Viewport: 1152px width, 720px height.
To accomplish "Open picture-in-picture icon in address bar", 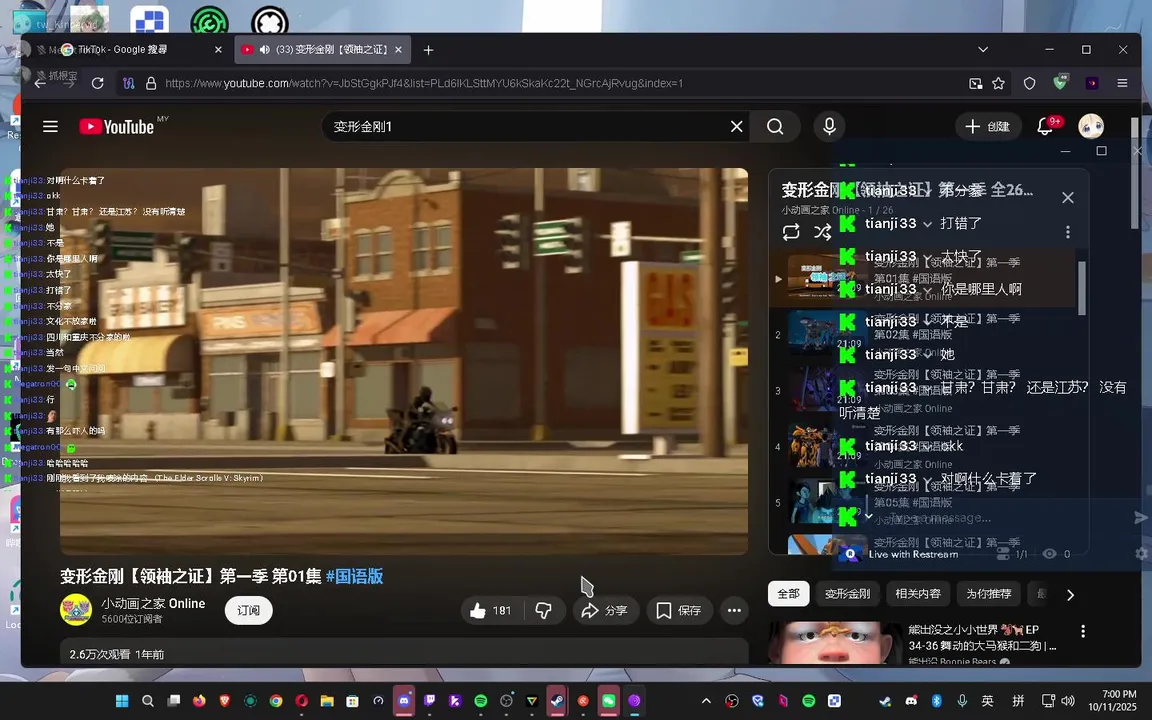I will pos(976,84).
